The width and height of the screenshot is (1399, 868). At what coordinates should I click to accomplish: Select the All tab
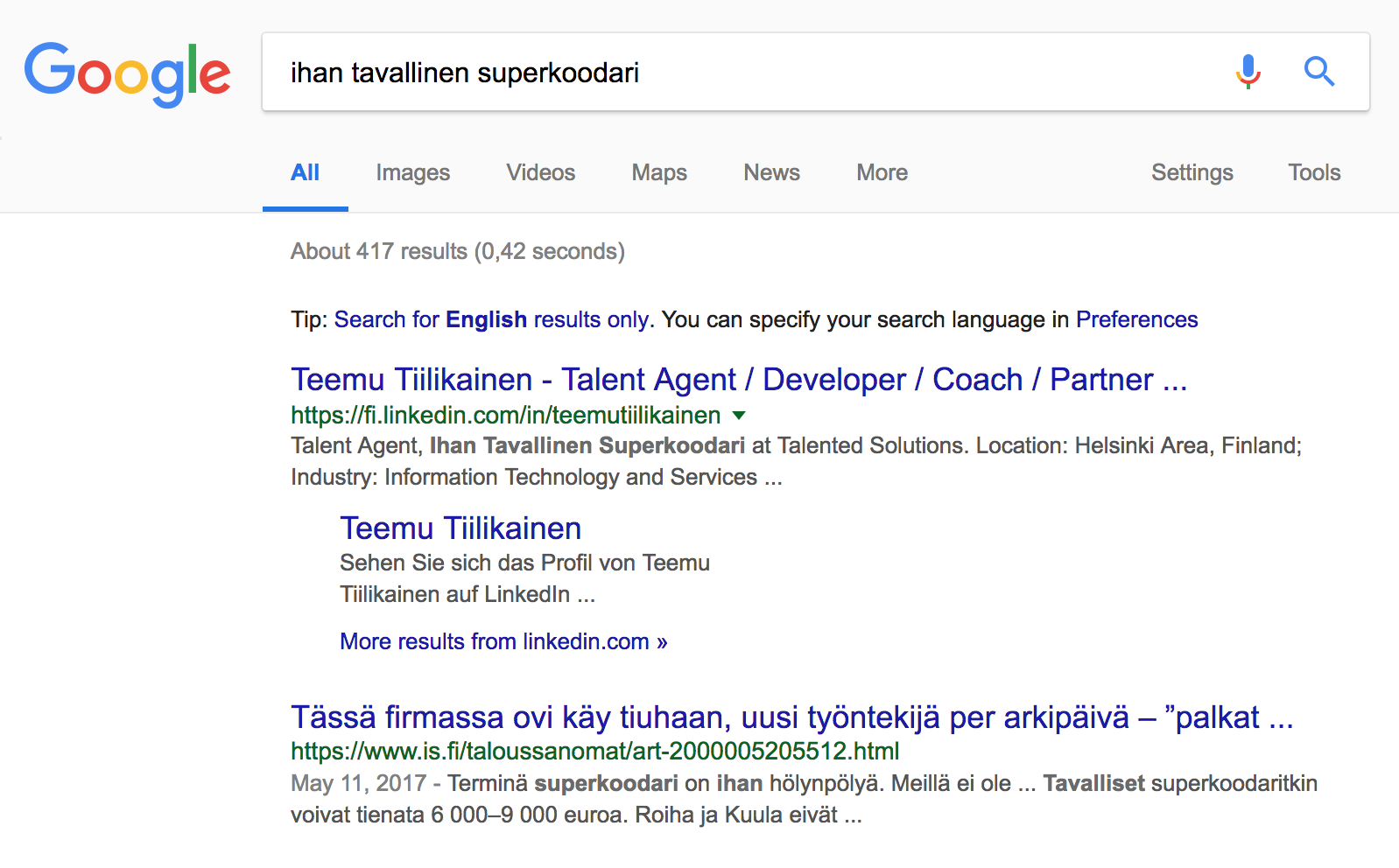305,172
